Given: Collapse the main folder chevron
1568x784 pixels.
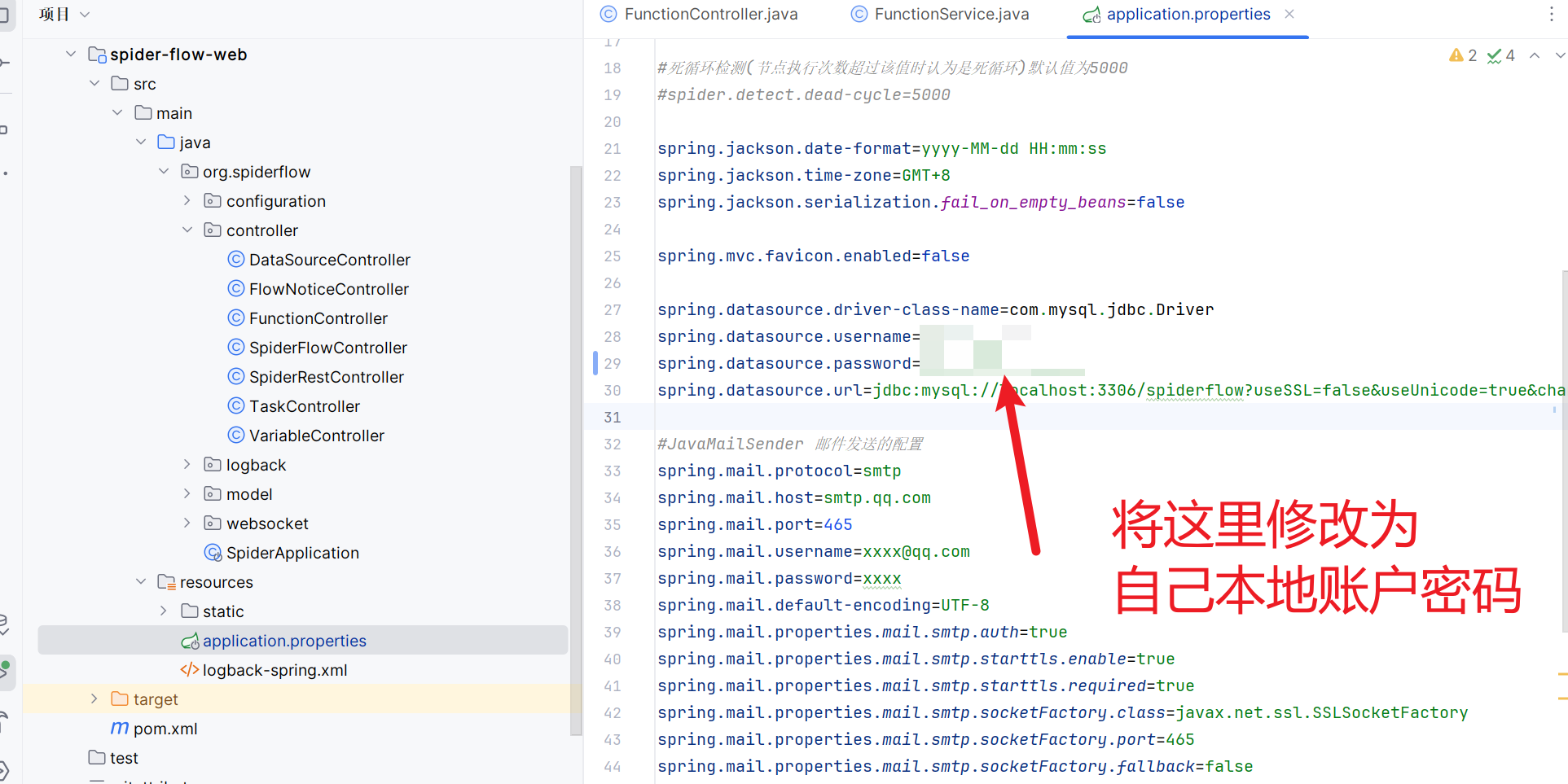Looking at the screenshot, I should tap(117, 113).
